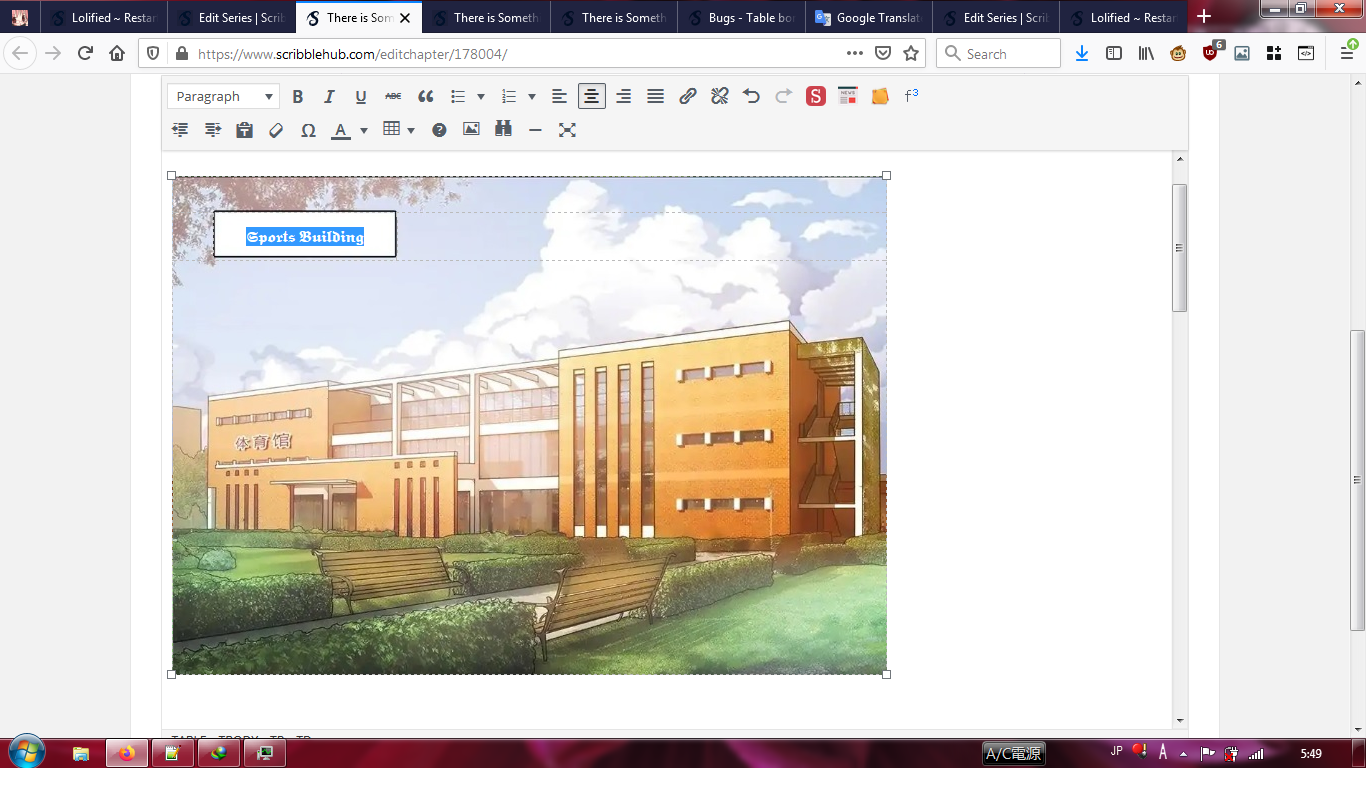Toggle the blockquote style

pos(426,95)
